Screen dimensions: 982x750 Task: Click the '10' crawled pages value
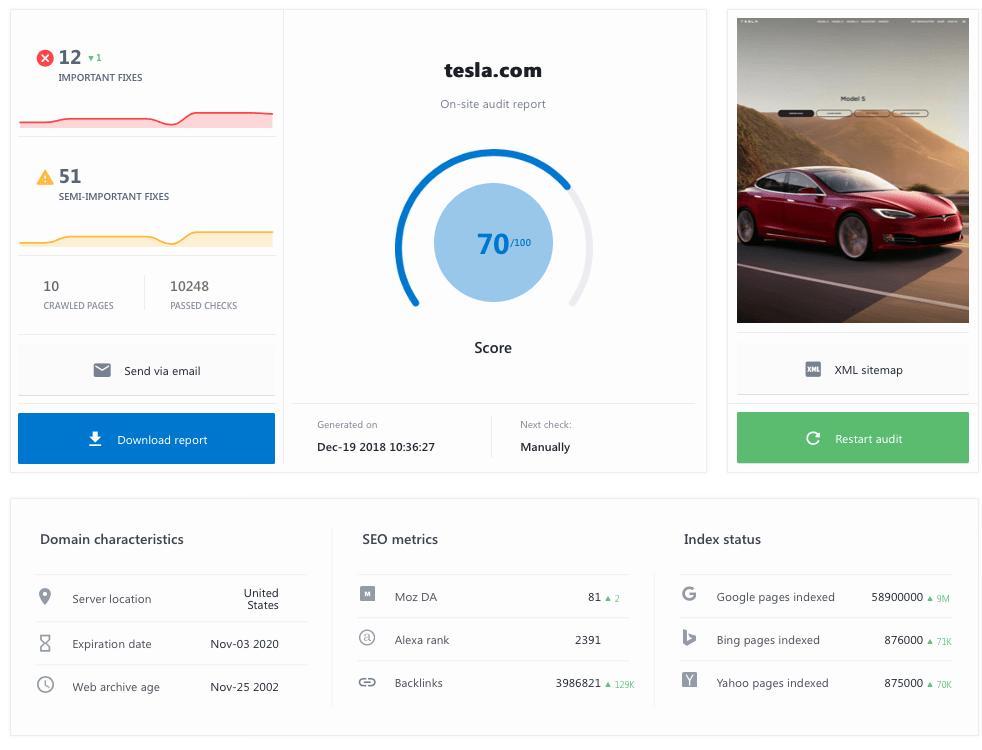tap(51, 286)
